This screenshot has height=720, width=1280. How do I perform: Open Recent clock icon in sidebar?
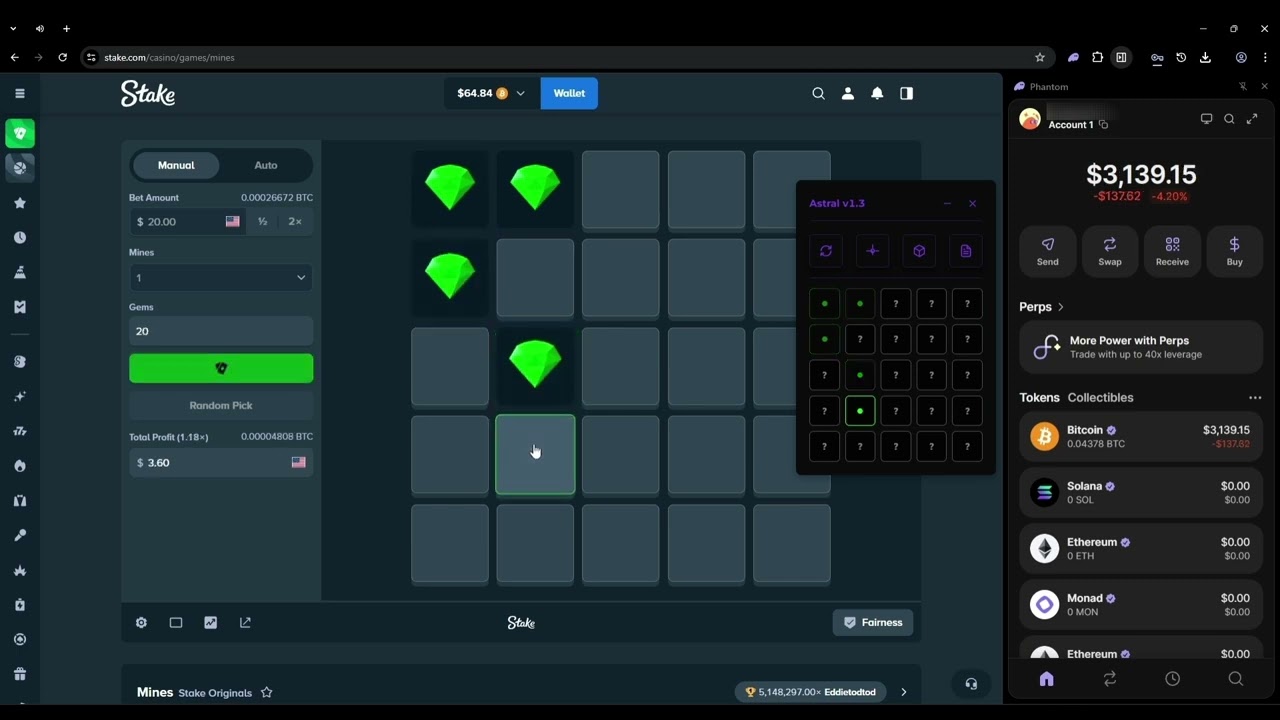[20, 238]
